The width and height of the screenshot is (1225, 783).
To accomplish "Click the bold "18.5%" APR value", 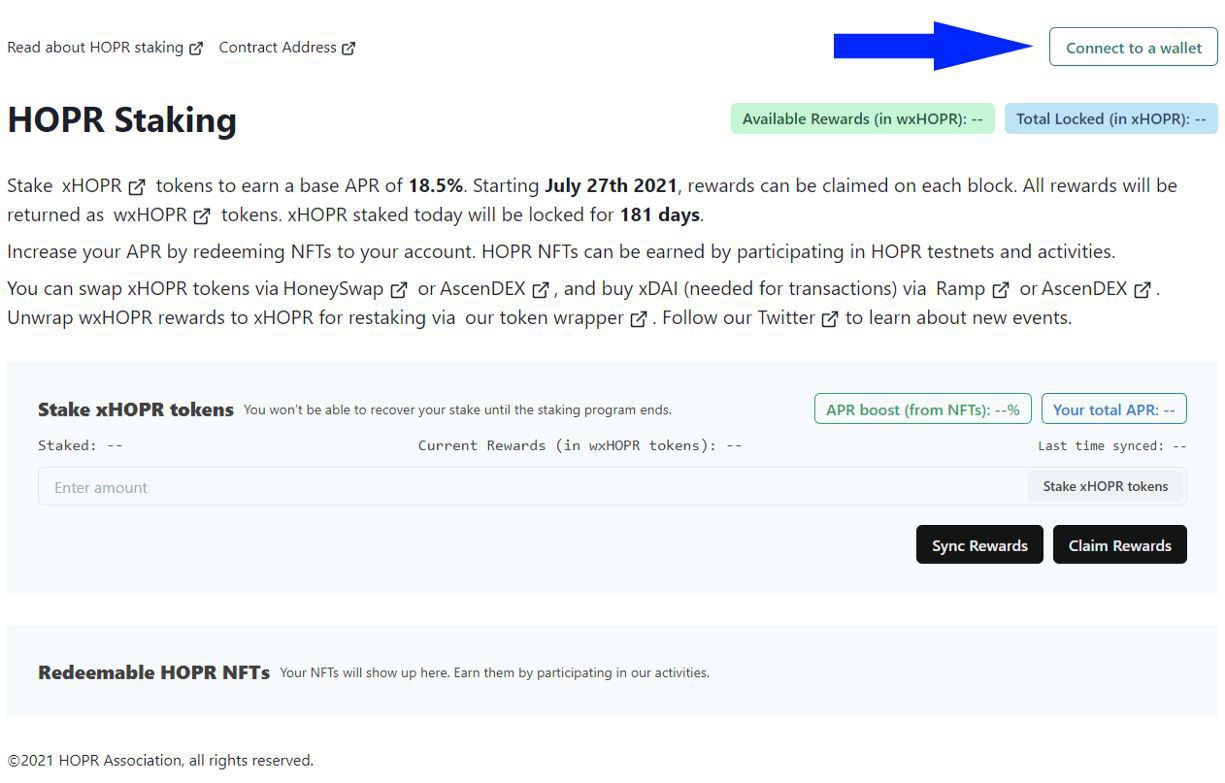I will pos(435,185).
